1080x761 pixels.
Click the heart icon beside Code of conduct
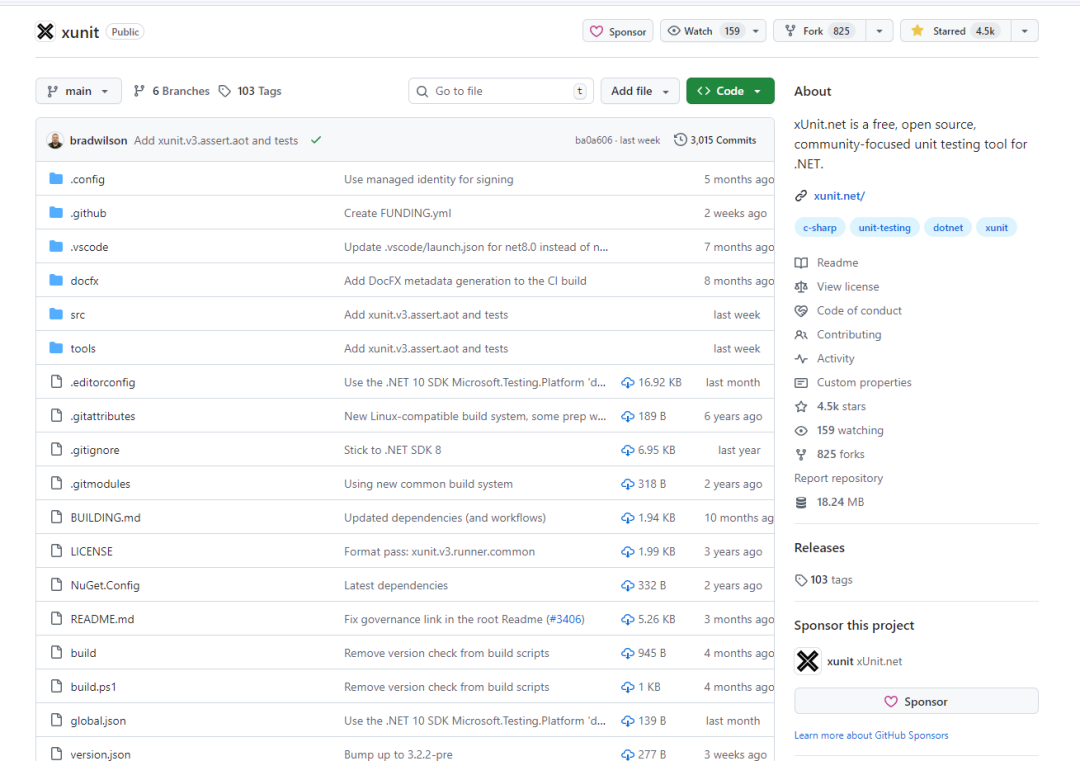801,311
